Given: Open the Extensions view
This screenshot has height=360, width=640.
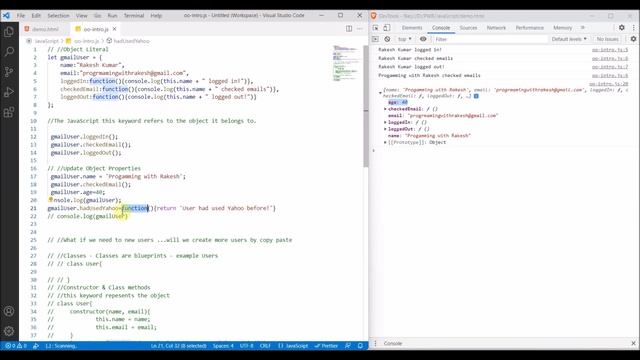Looking at the screenshot, I should pos(9,112).
